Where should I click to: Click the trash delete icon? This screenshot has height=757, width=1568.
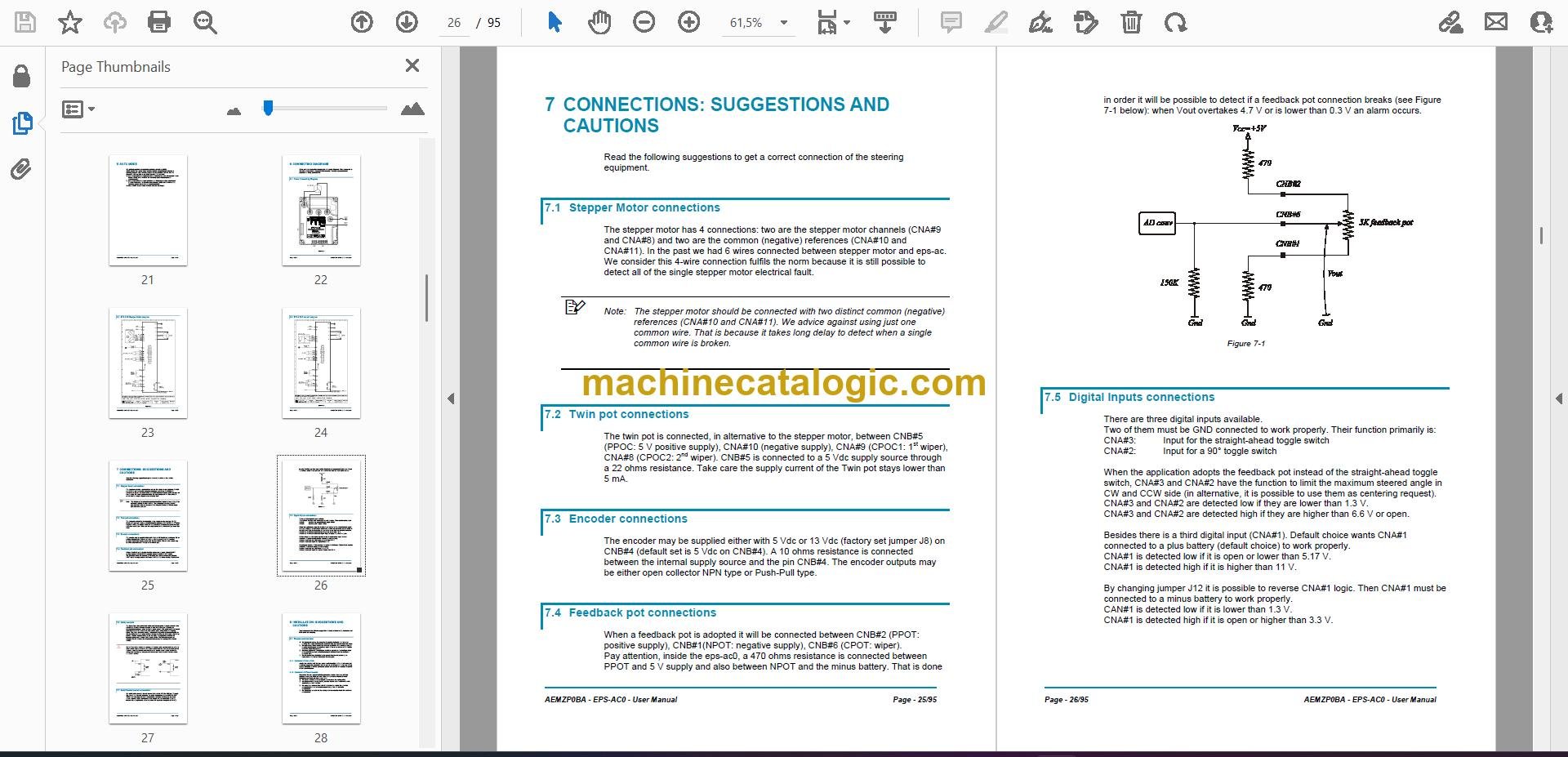(x=1131, y=22)
